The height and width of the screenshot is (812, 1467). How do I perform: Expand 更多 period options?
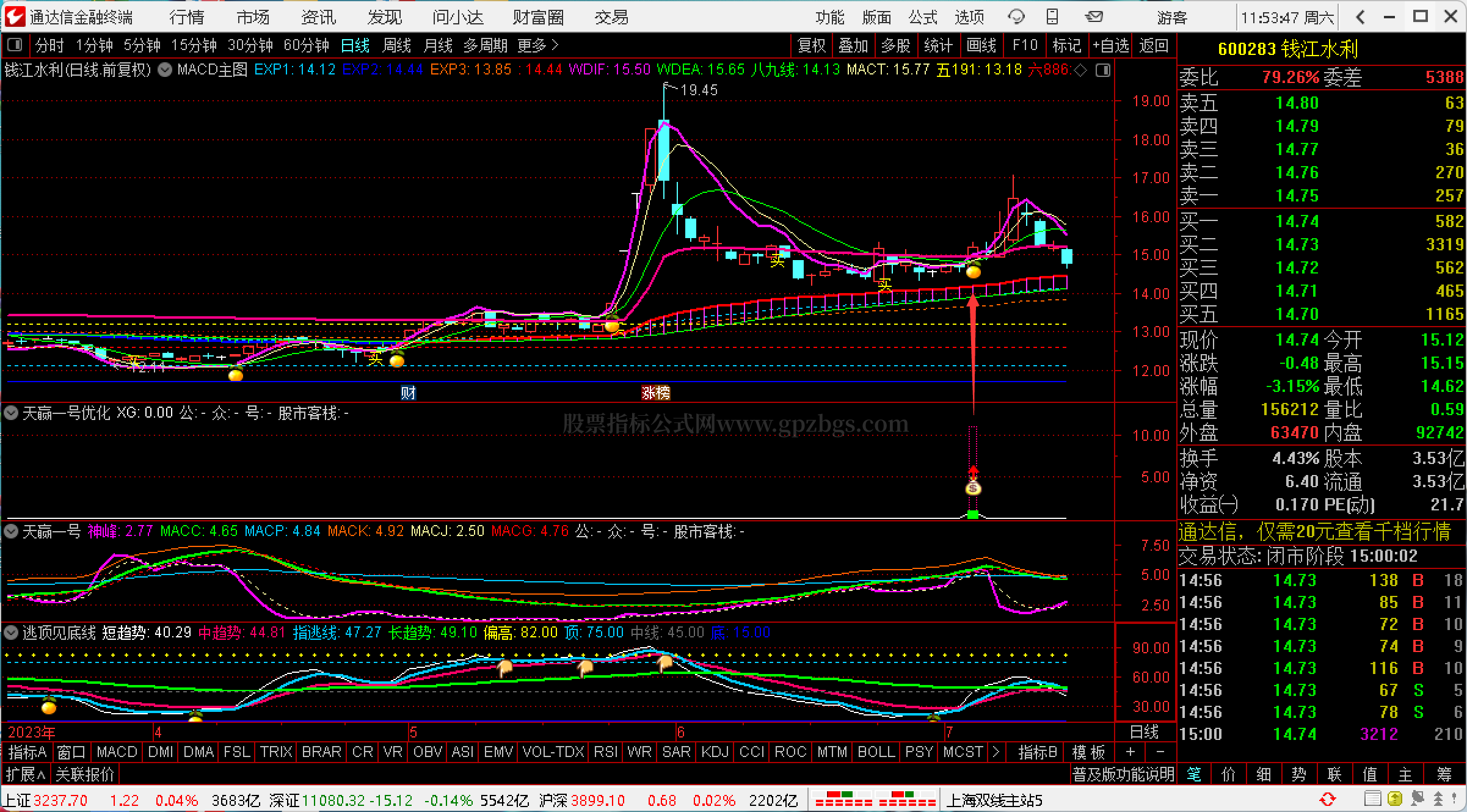pyautogui.click(x=537, y=45)
